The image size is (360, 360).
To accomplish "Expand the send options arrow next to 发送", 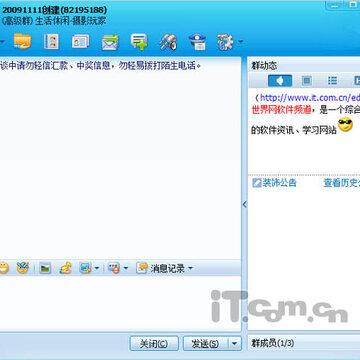I will point(235,343).
